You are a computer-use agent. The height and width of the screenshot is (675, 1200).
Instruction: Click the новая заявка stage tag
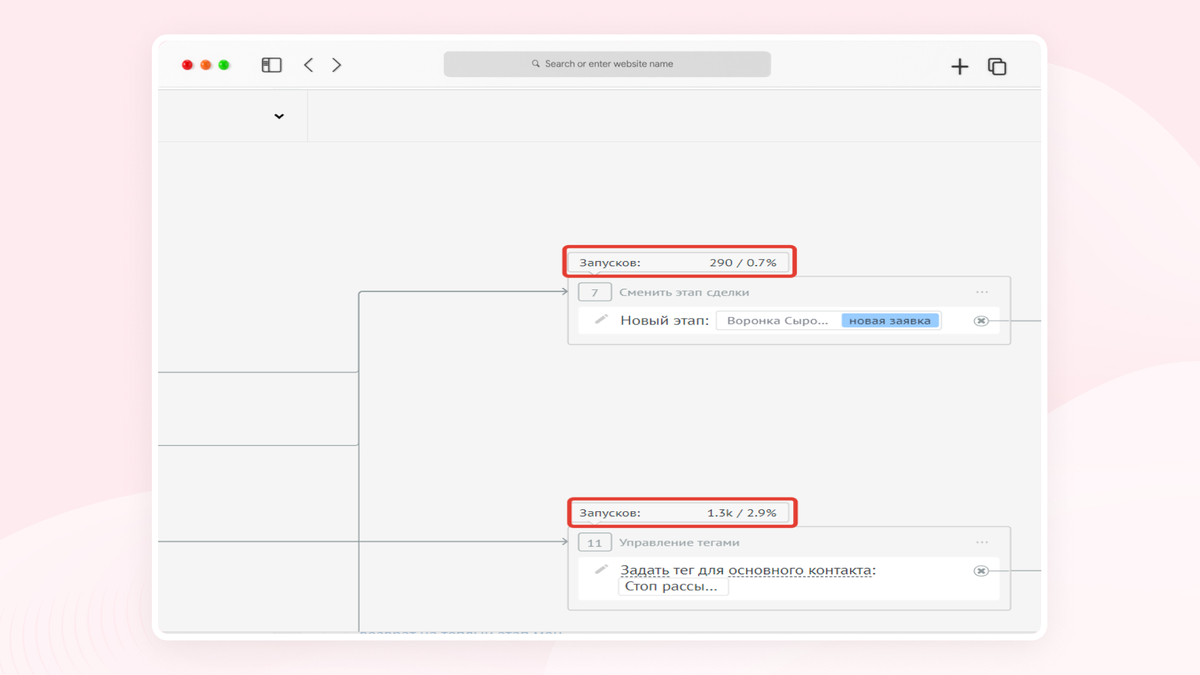[x=890, y=321]
